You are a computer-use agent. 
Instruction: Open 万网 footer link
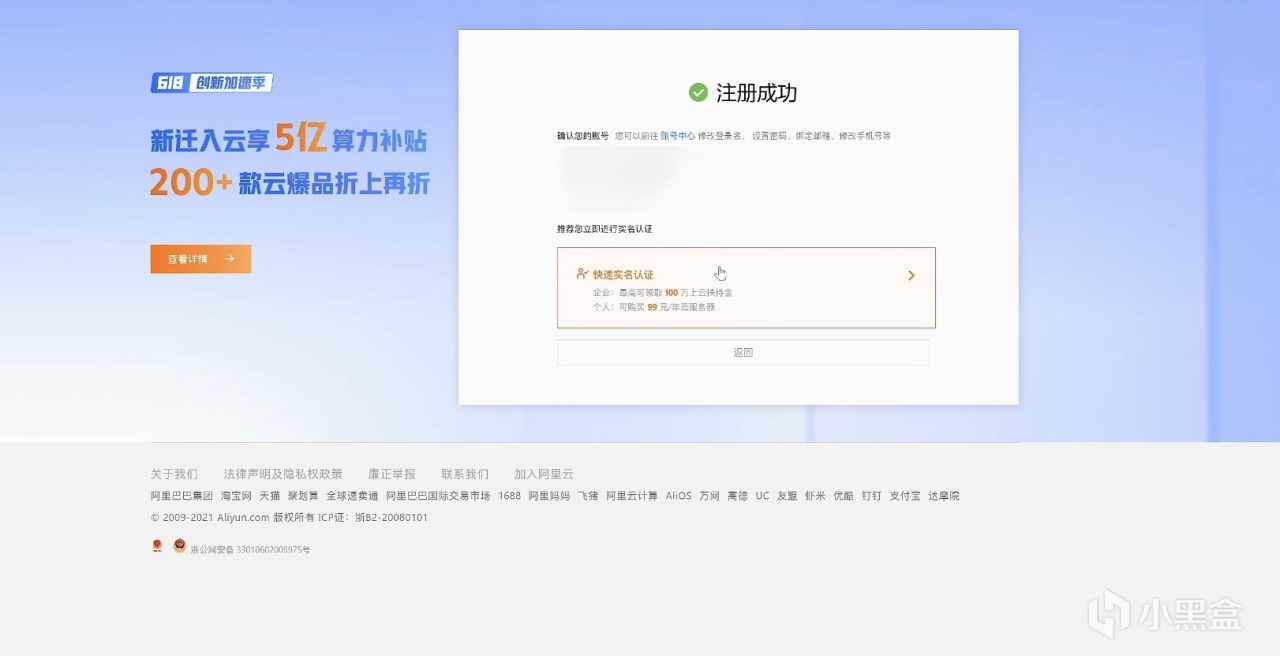click(710, 496)
